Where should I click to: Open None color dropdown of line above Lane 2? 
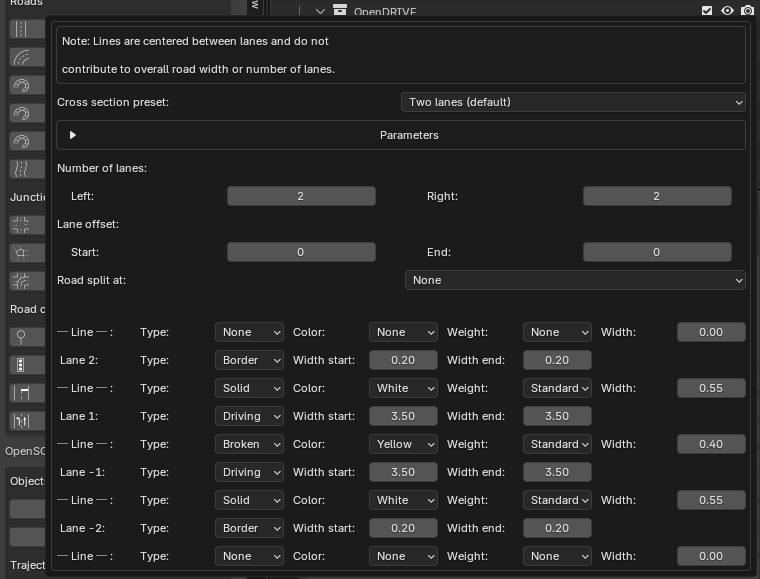point(403,332)
